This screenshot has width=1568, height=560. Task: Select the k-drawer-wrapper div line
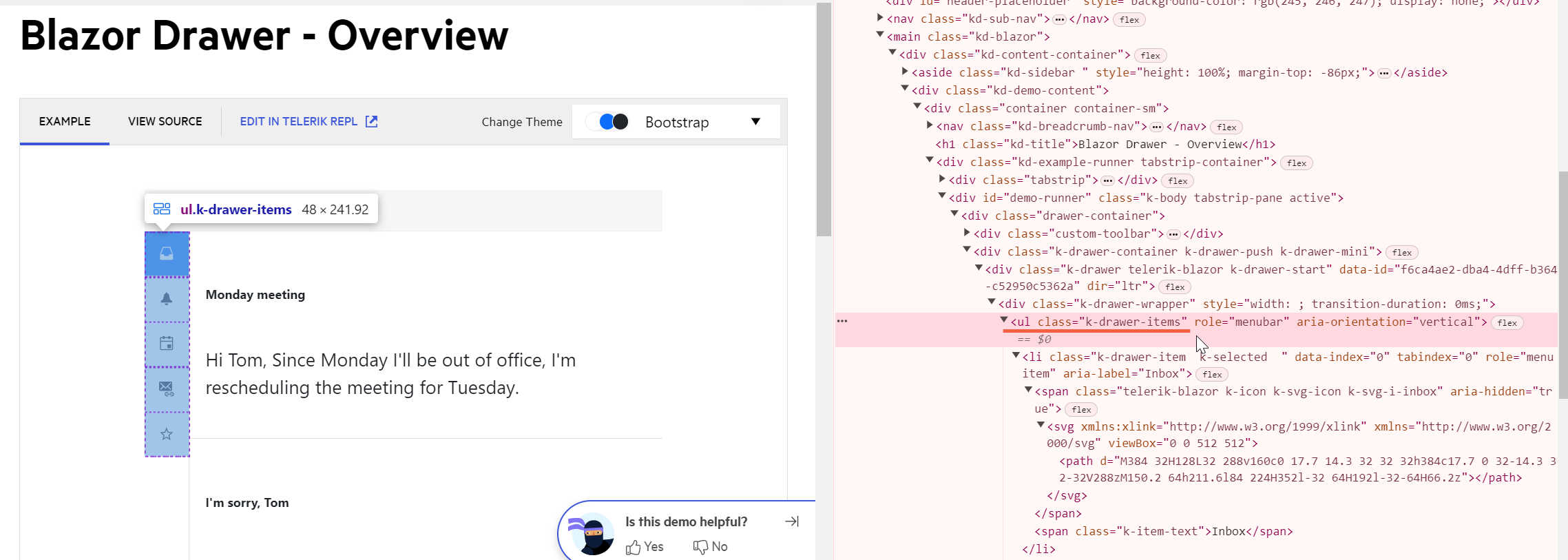click(x=1246, y=304)
